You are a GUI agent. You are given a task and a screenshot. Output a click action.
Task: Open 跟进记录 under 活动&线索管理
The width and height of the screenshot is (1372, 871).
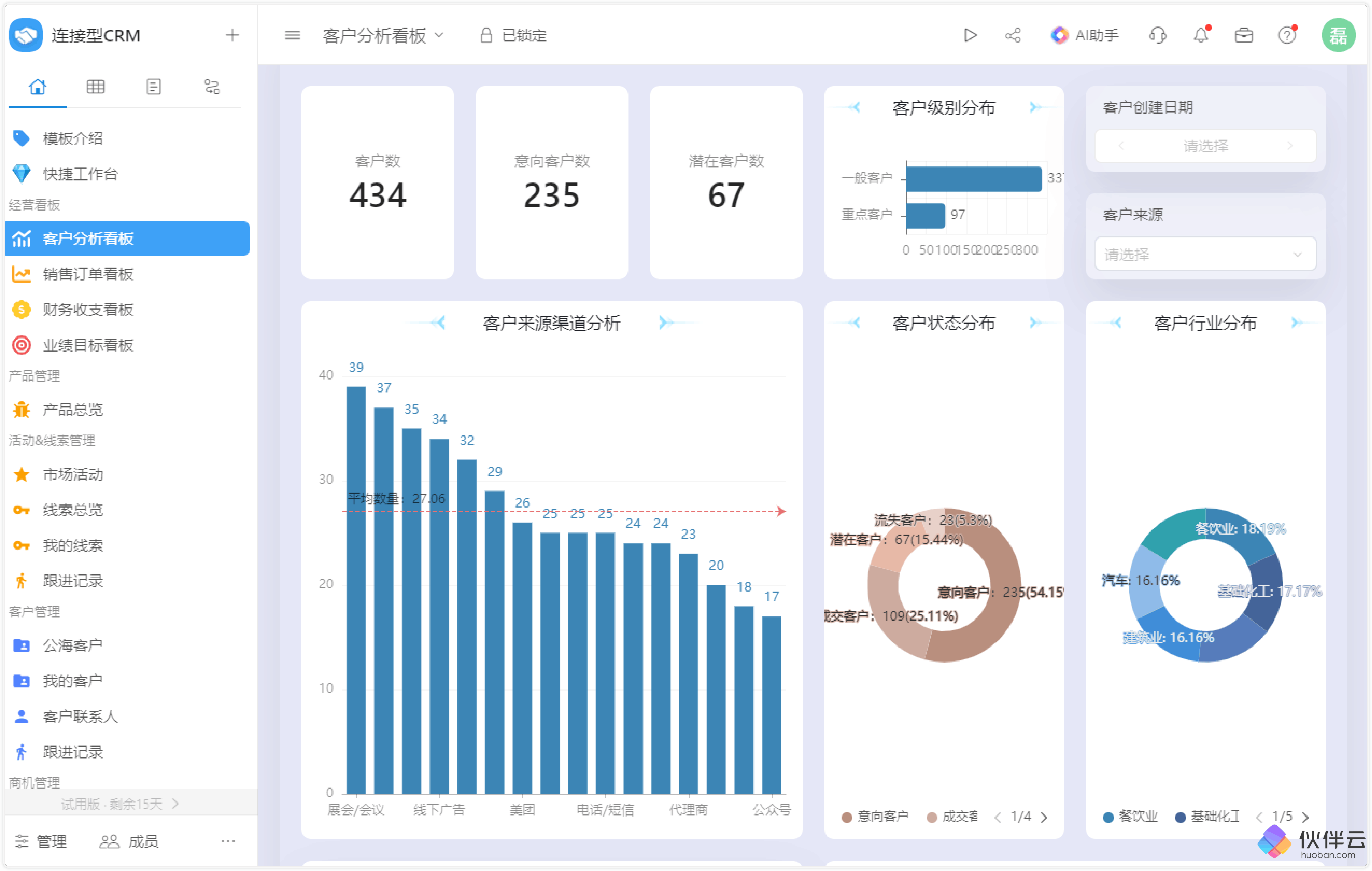click(x=127, y=581)
